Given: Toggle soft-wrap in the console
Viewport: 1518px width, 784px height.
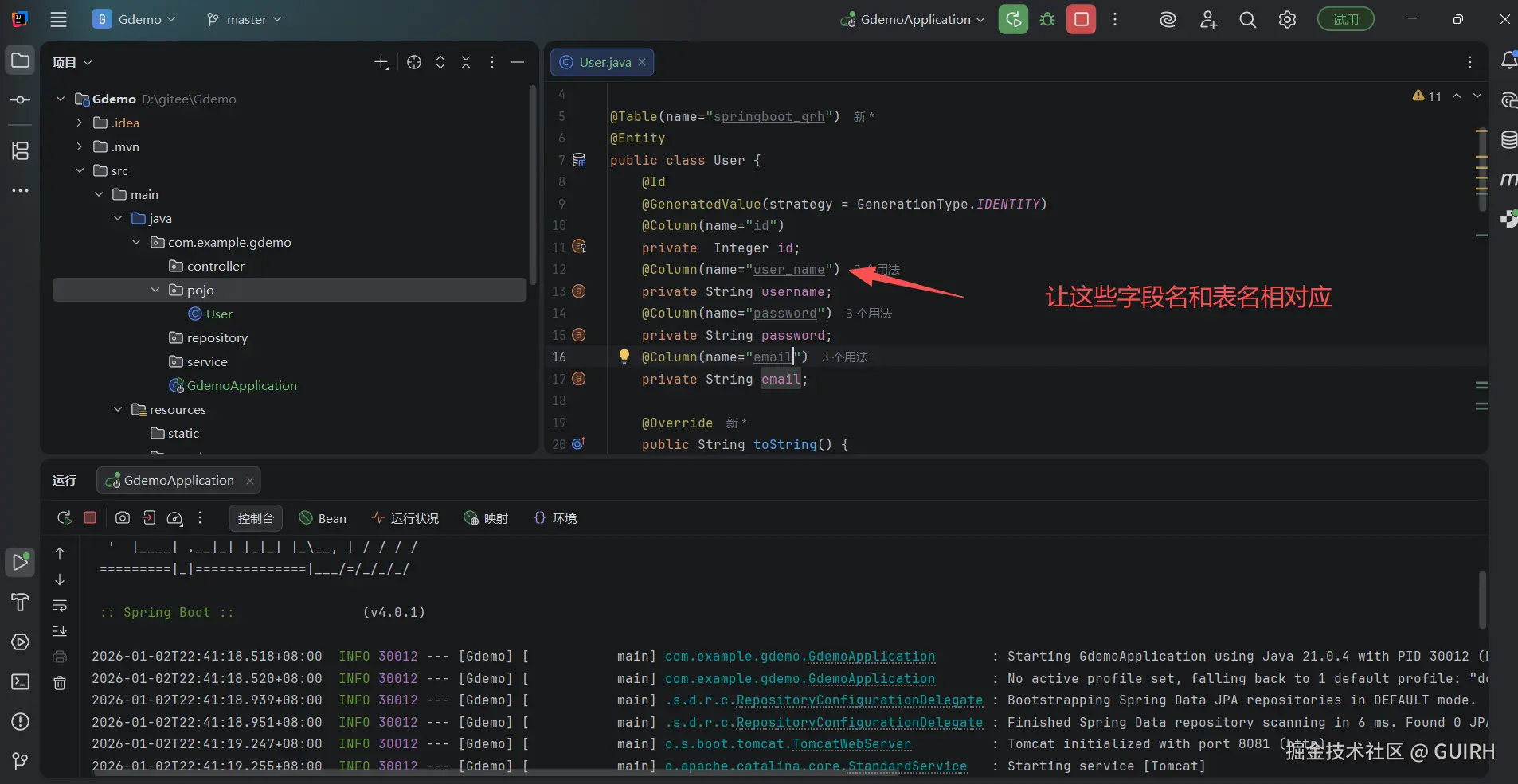Looking at the screenshot, I should click(60, 606).
